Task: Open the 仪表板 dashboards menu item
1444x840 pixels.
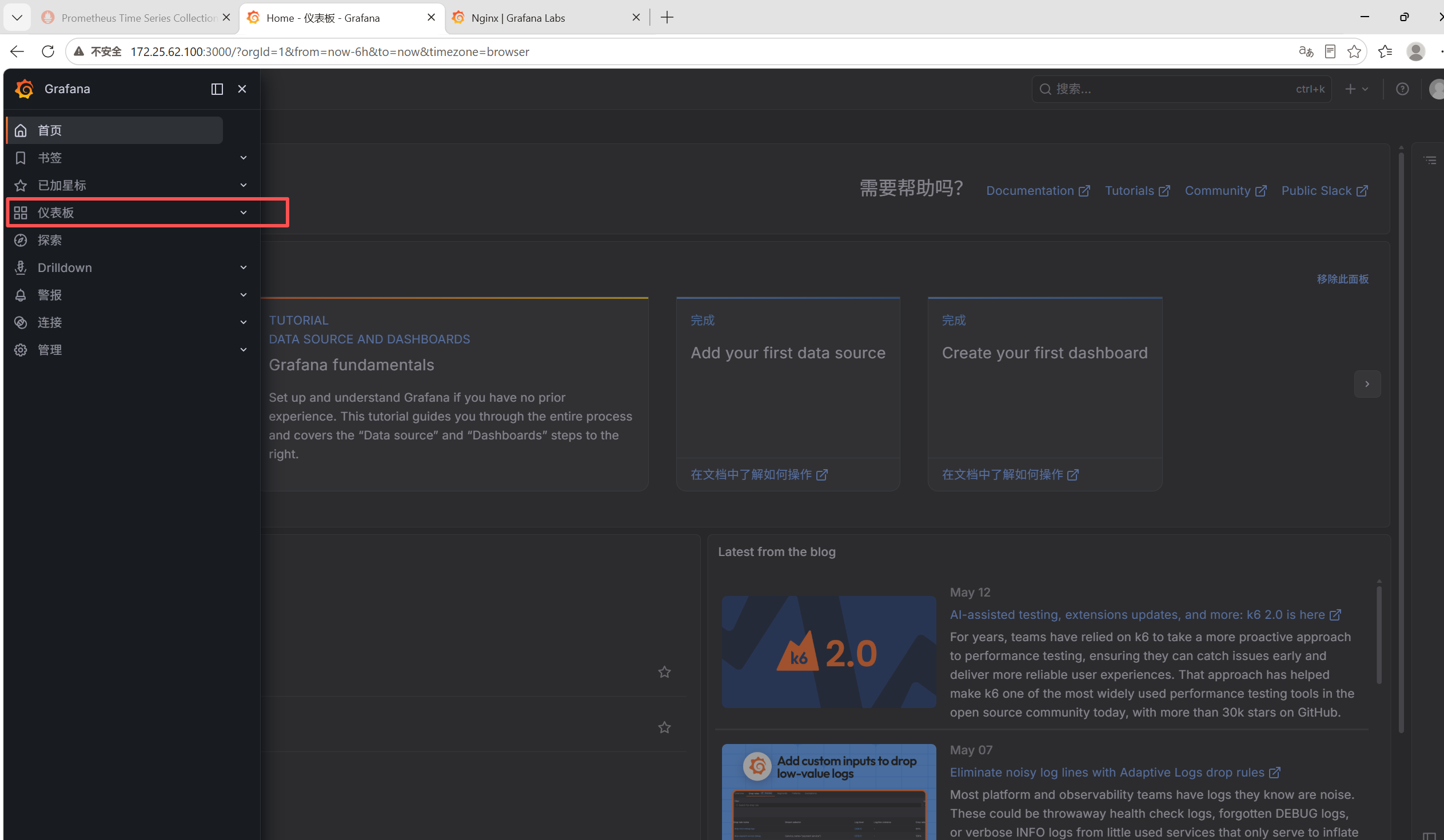Action: (x=55, y=213)
